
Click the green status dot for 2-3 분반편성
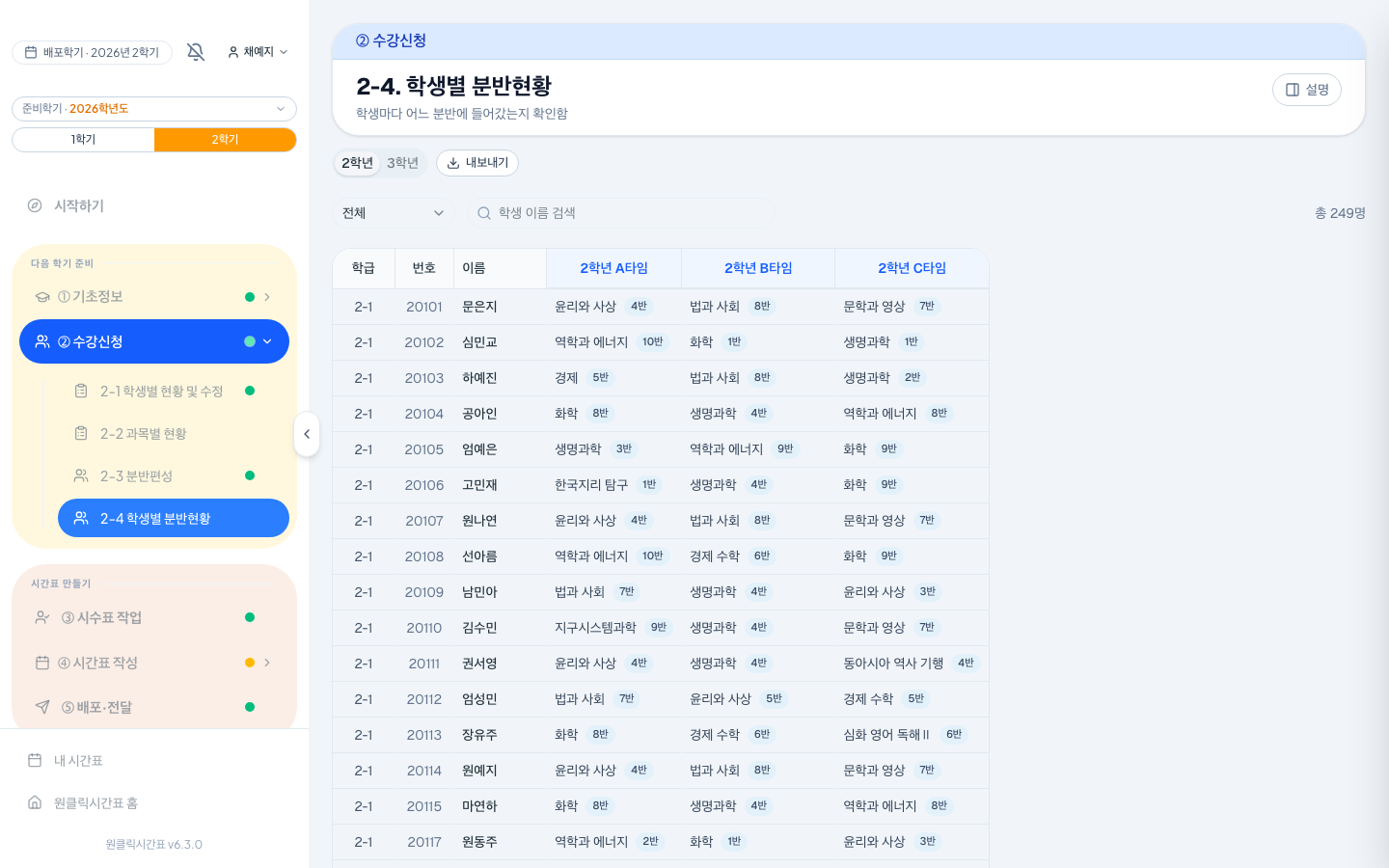click(x=250, y=475)
